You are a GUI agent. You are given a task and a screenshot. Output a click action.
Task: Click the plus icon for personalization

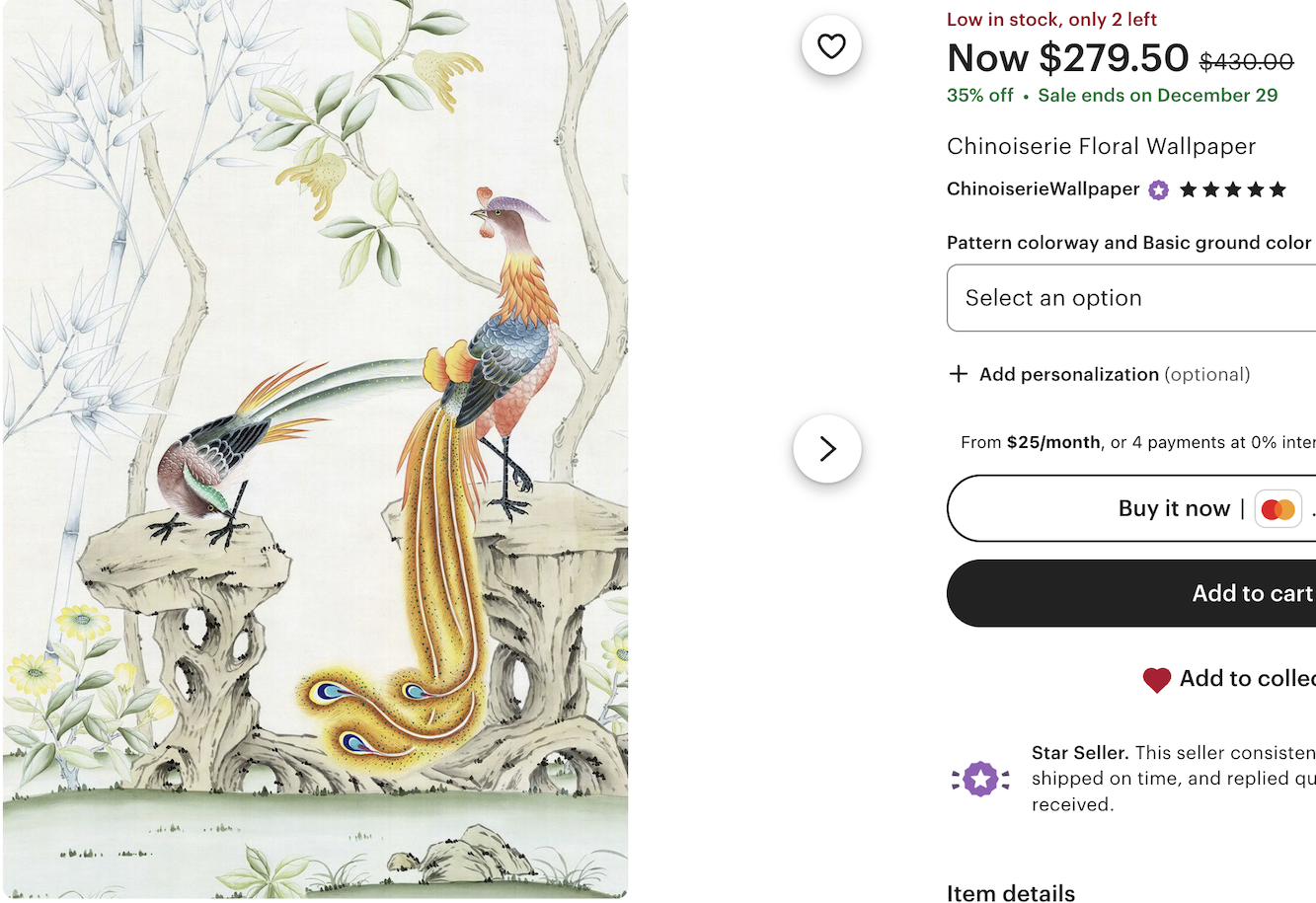(x=958, y=374)
